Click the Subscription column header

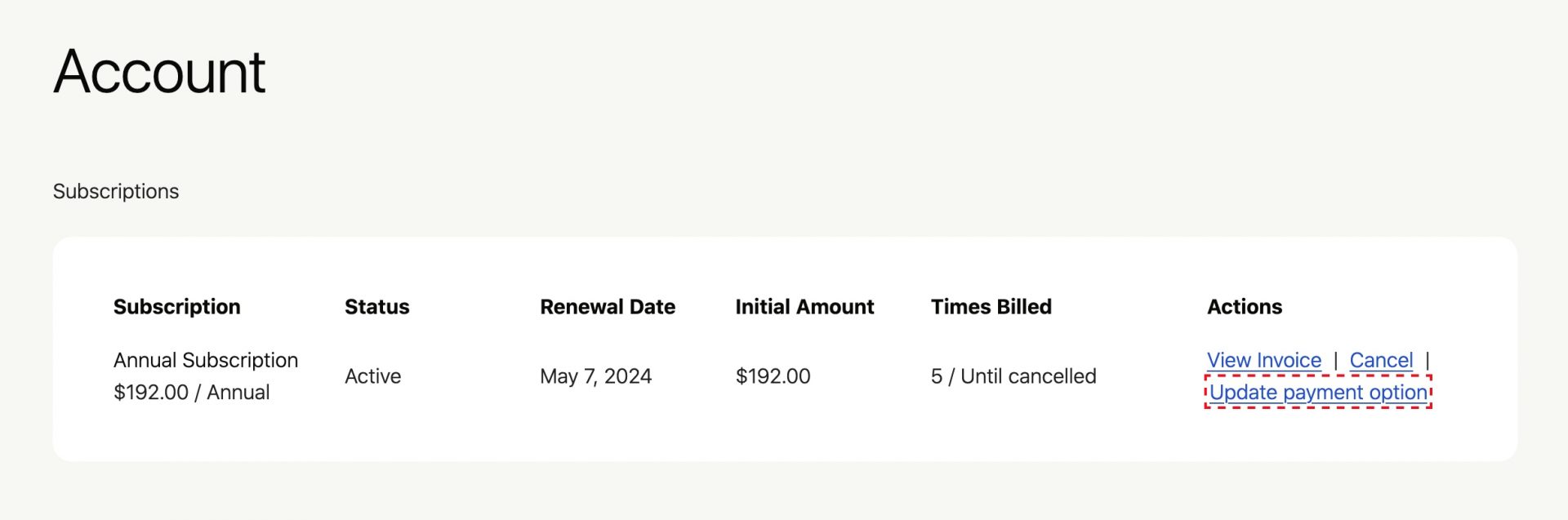coord(177,306)
